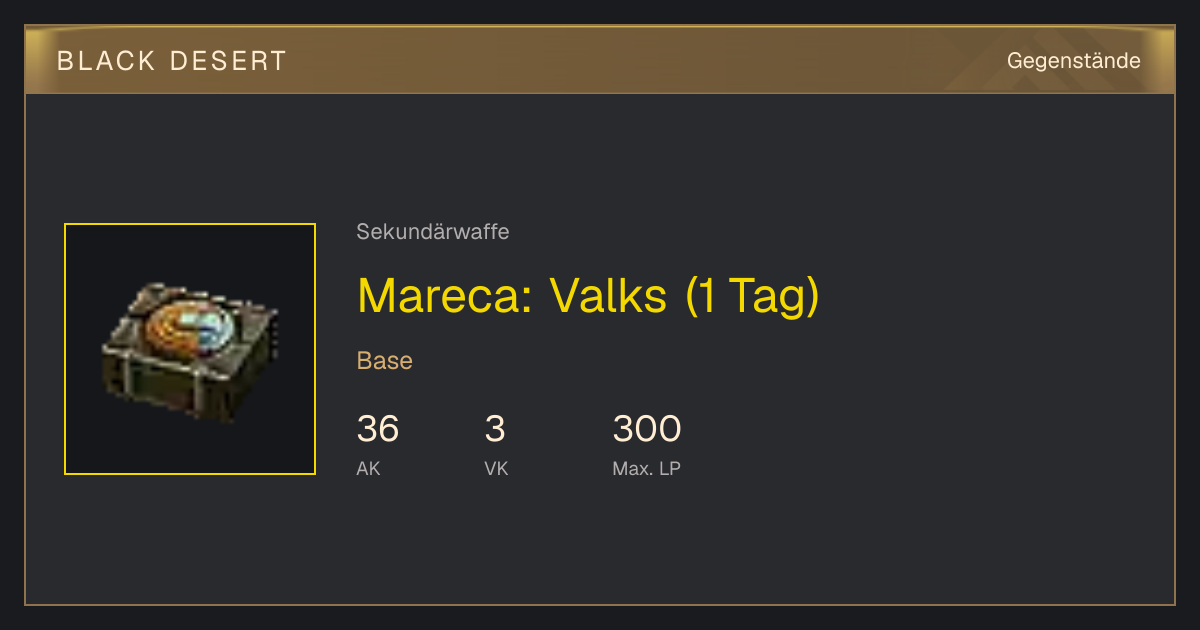Click the AK value 36
Screen dimensions: 1200x630
(x=378, y=429)
